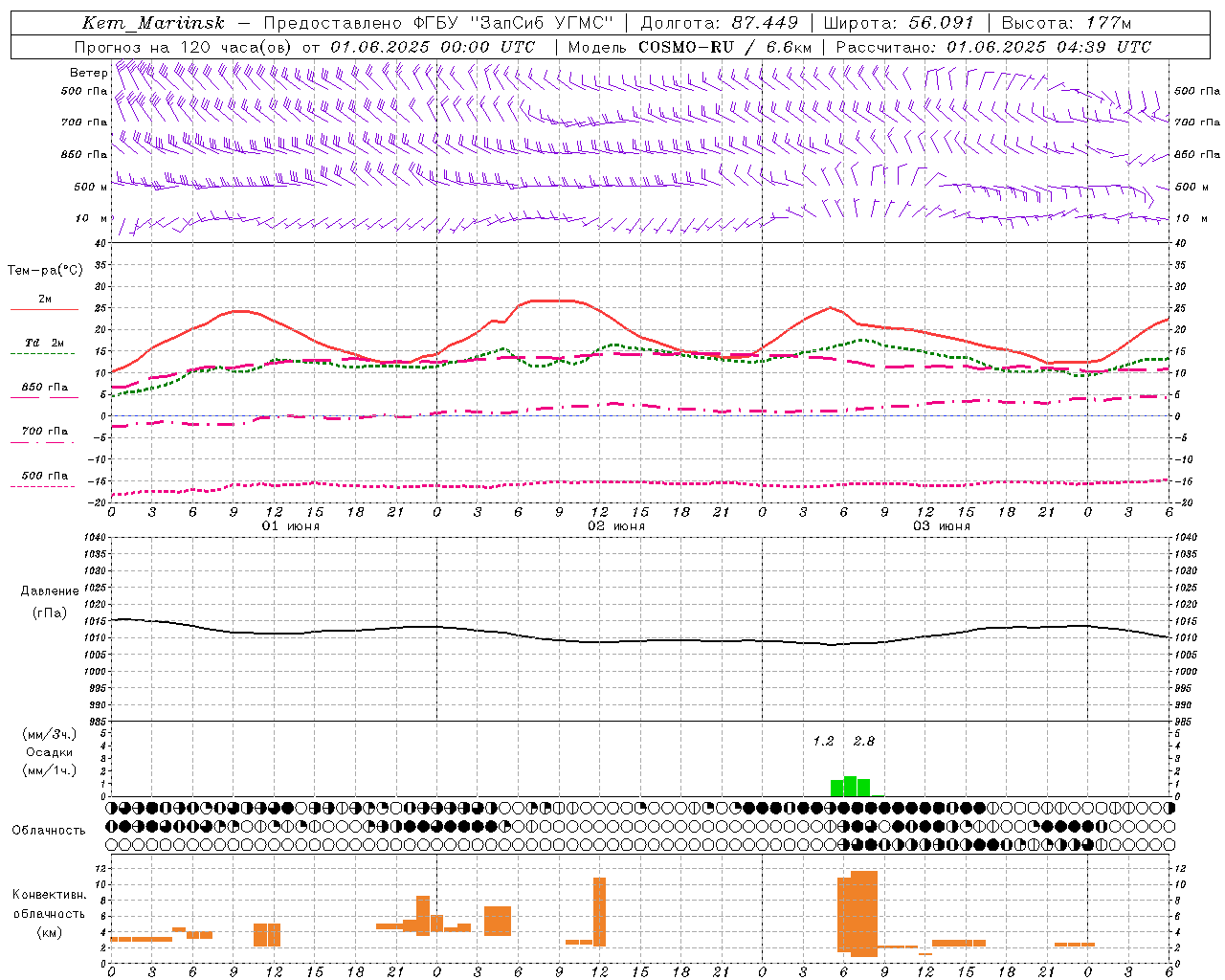Click the Облачность cloudiness label
Viewport: 1225px width, 980px height.
[x=49, y=831]
